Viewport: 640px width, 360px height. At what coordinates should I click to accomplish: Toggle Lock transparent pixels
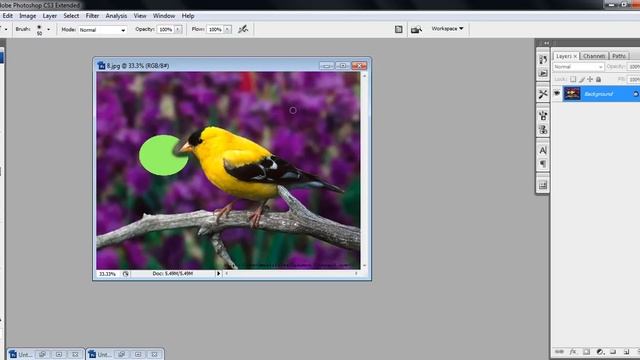click(573, 79)
